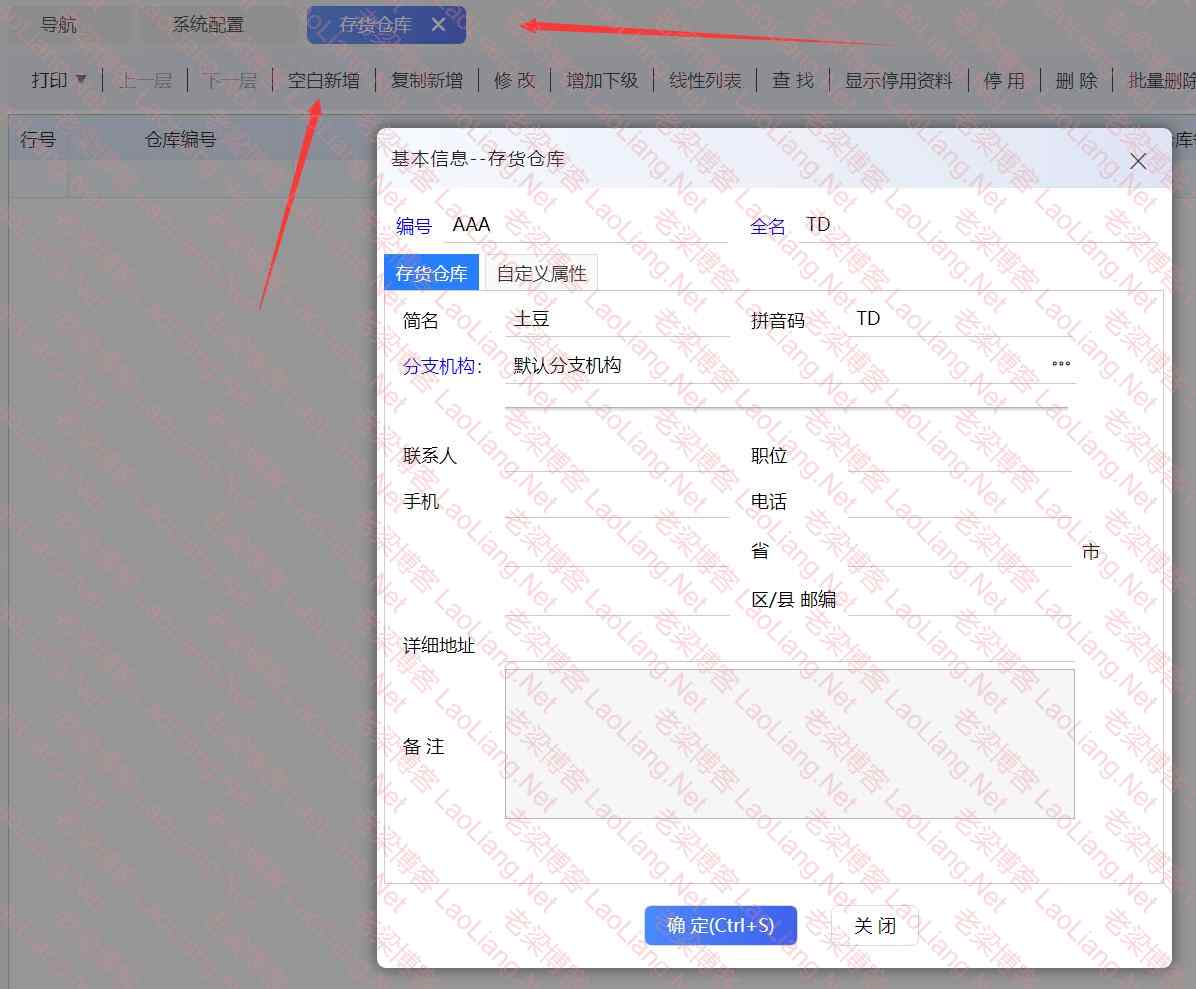Open the 分支机构 picker via the ellipsis icon

(1061, 365)
